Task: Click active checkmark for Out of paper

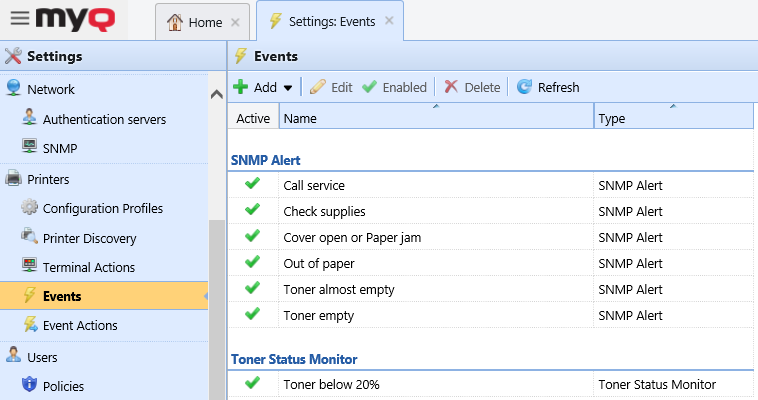Action: pyautogui.click(x=252, y=262)
